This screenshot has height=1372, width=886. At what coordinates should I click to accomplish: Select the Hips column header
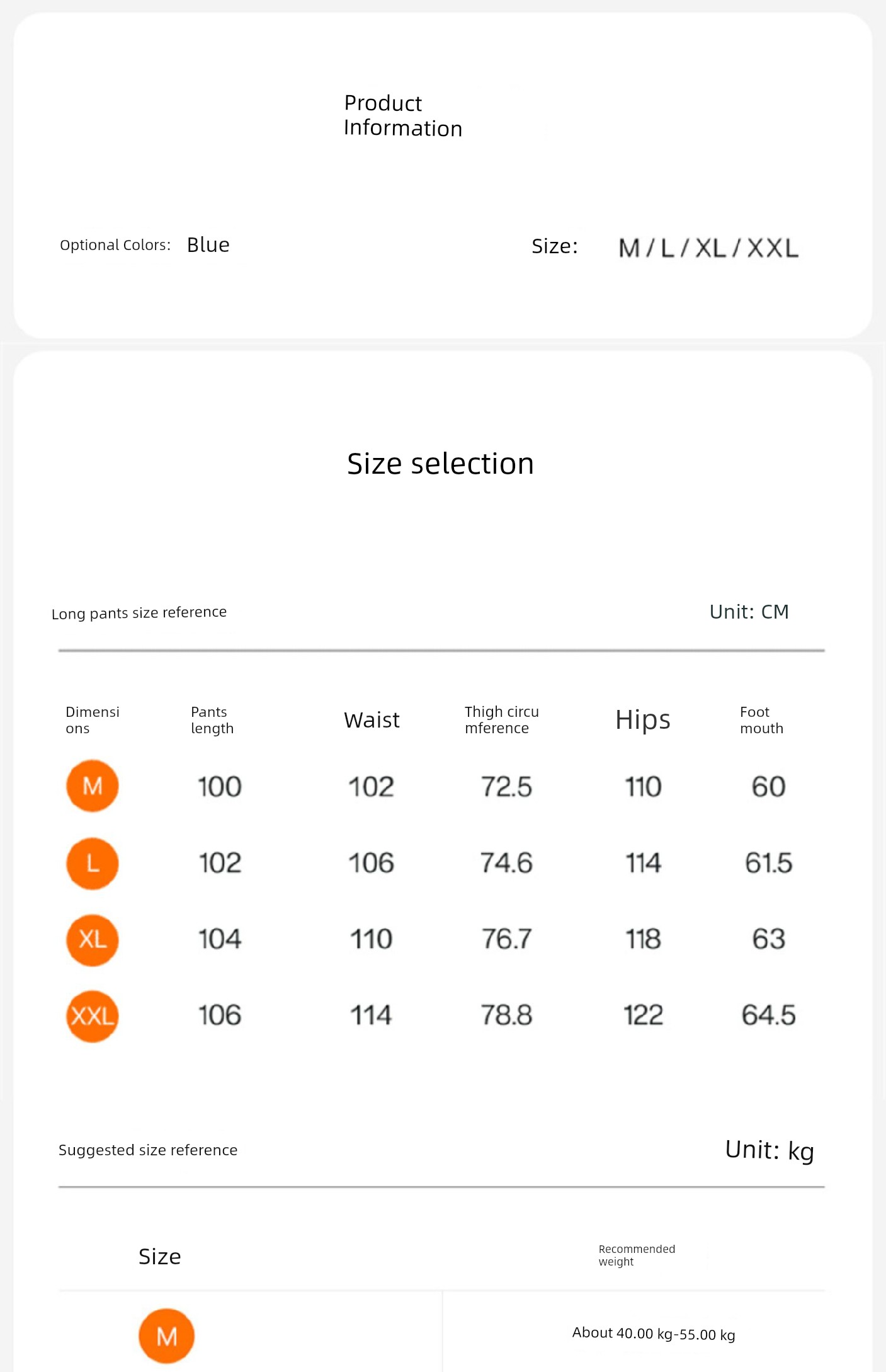click(643, 720)
